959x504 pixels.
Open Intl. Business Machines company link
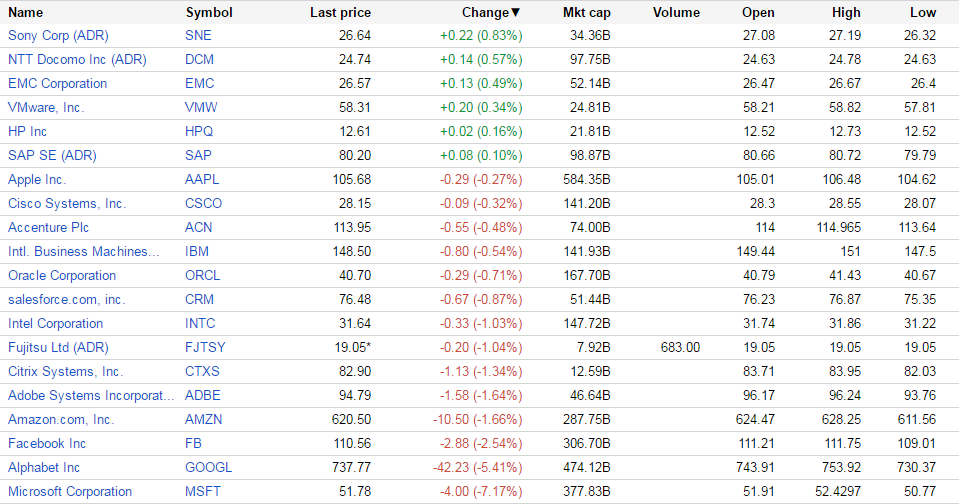(84, 251)
